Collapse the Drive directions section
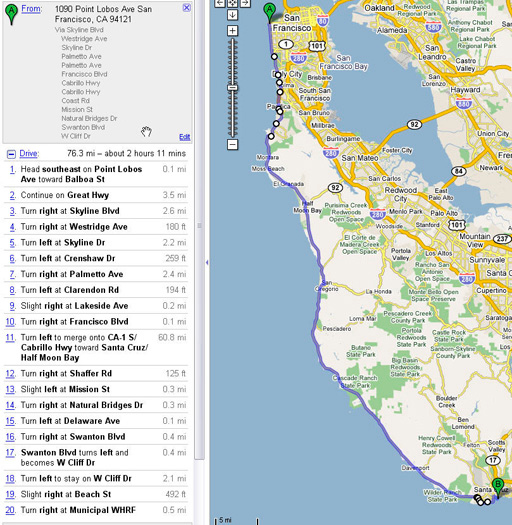512x525 pixels. pos(11,154)
